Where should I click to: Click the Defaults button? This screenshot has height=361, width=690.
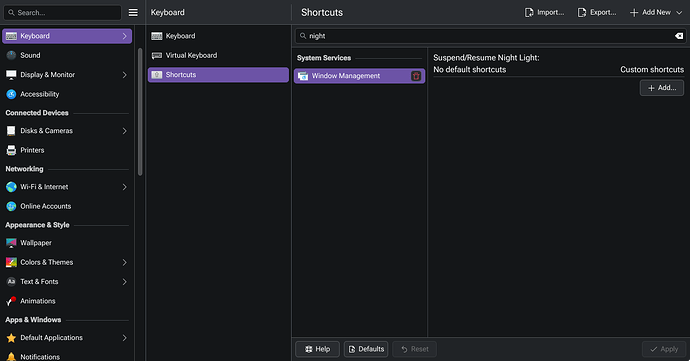366,349
